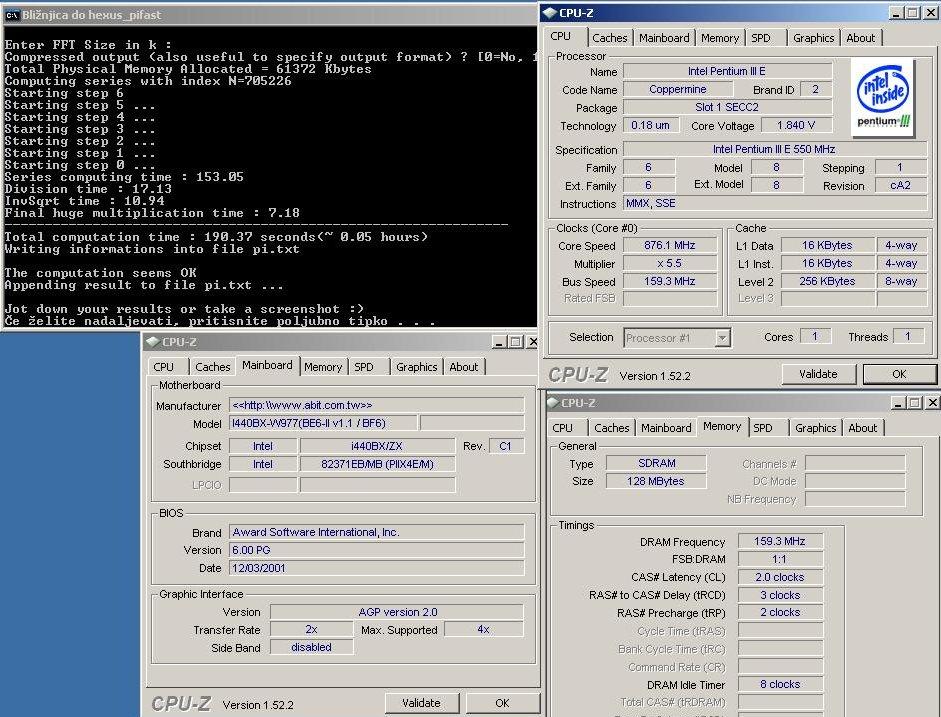Open Graphics tab in top-right CPU-Z window
The width and height of the screenshot is (941, 717).
[813, 38]
